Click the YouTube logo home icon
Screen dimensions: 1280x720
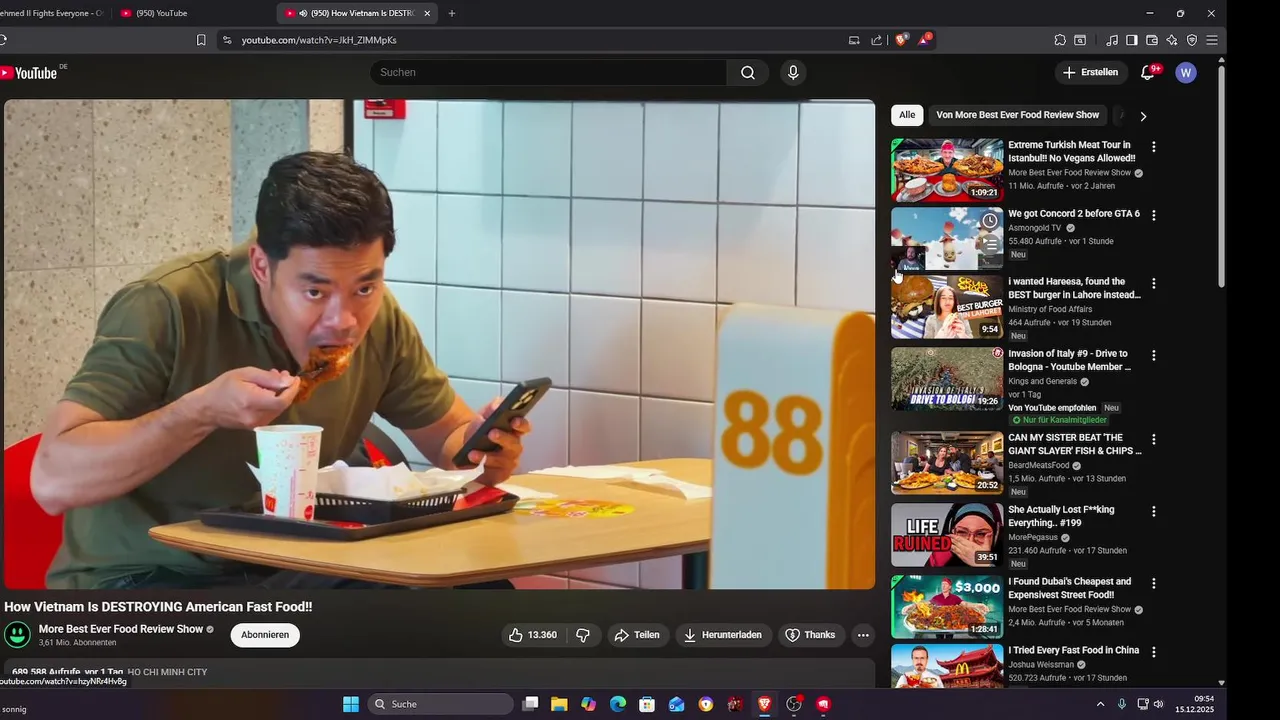[29, 73]
